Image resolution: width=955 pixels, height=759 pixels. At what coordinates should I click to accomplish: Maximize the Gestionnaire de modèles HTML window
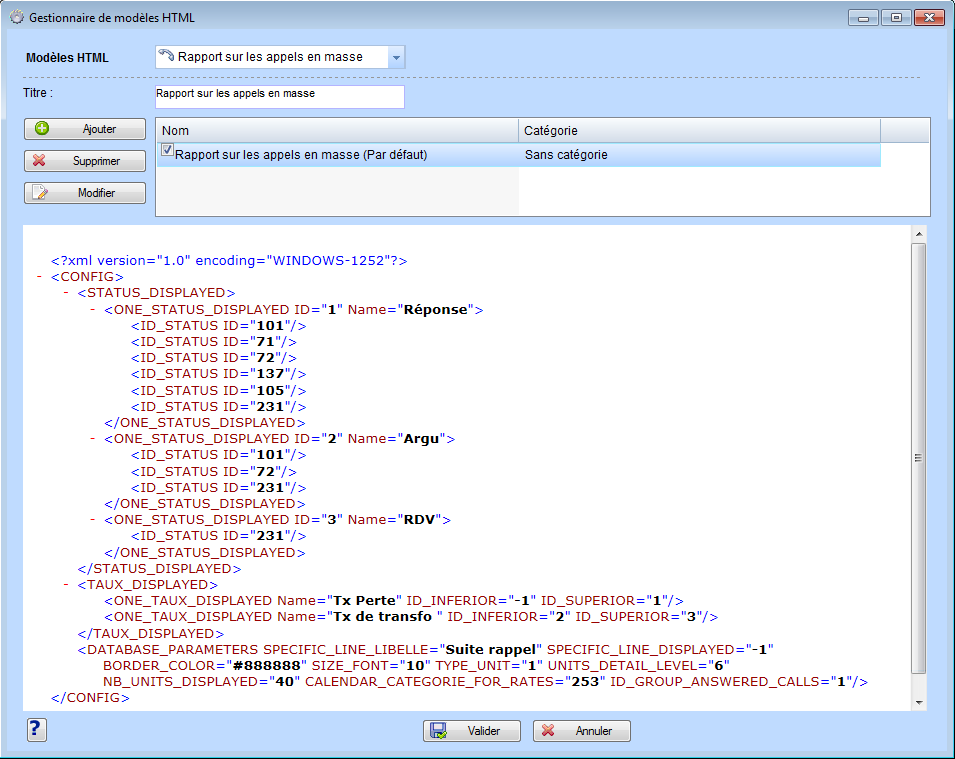pos(897,18)
